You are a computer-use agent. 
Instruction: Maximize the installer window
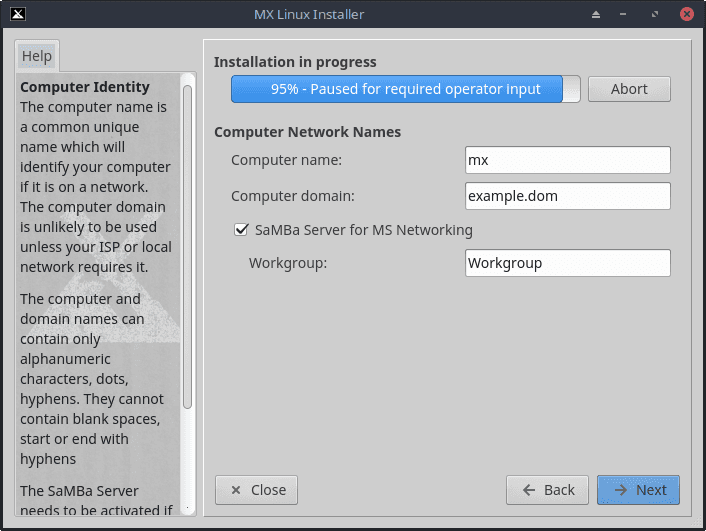point(655,14)
